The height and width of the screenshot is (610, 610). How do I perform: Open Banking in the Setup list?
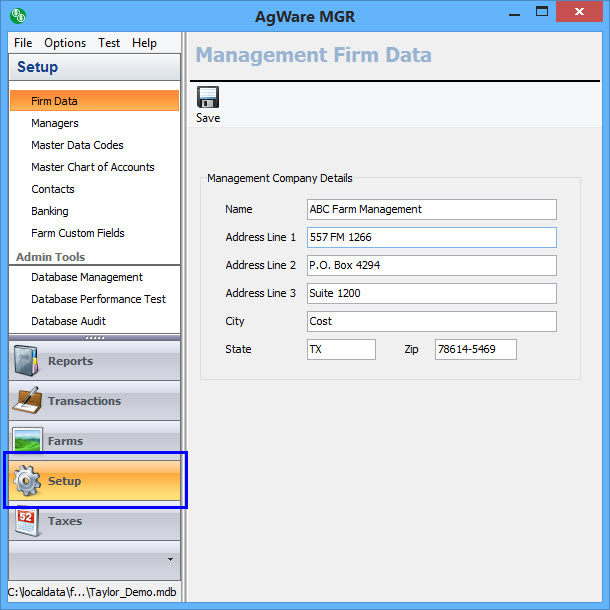[50, 211]
